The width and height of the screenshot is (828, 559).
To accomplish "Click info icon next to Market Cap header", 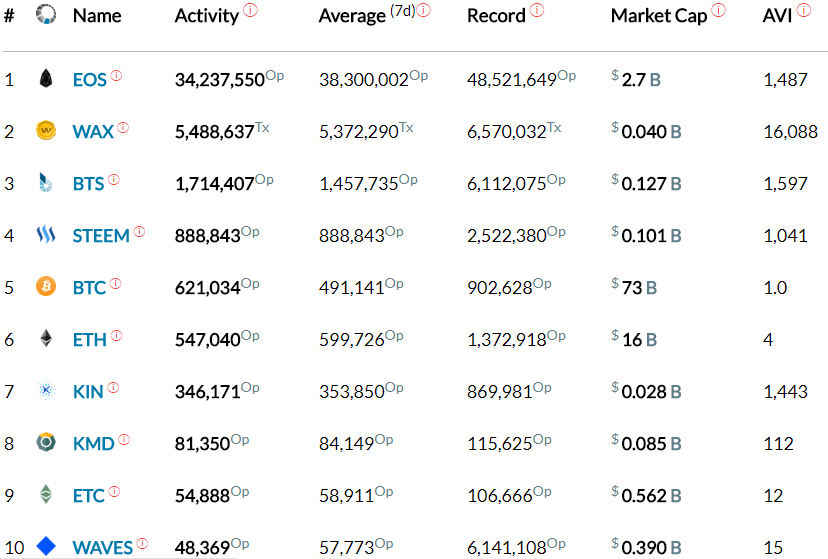I will 718,10.
